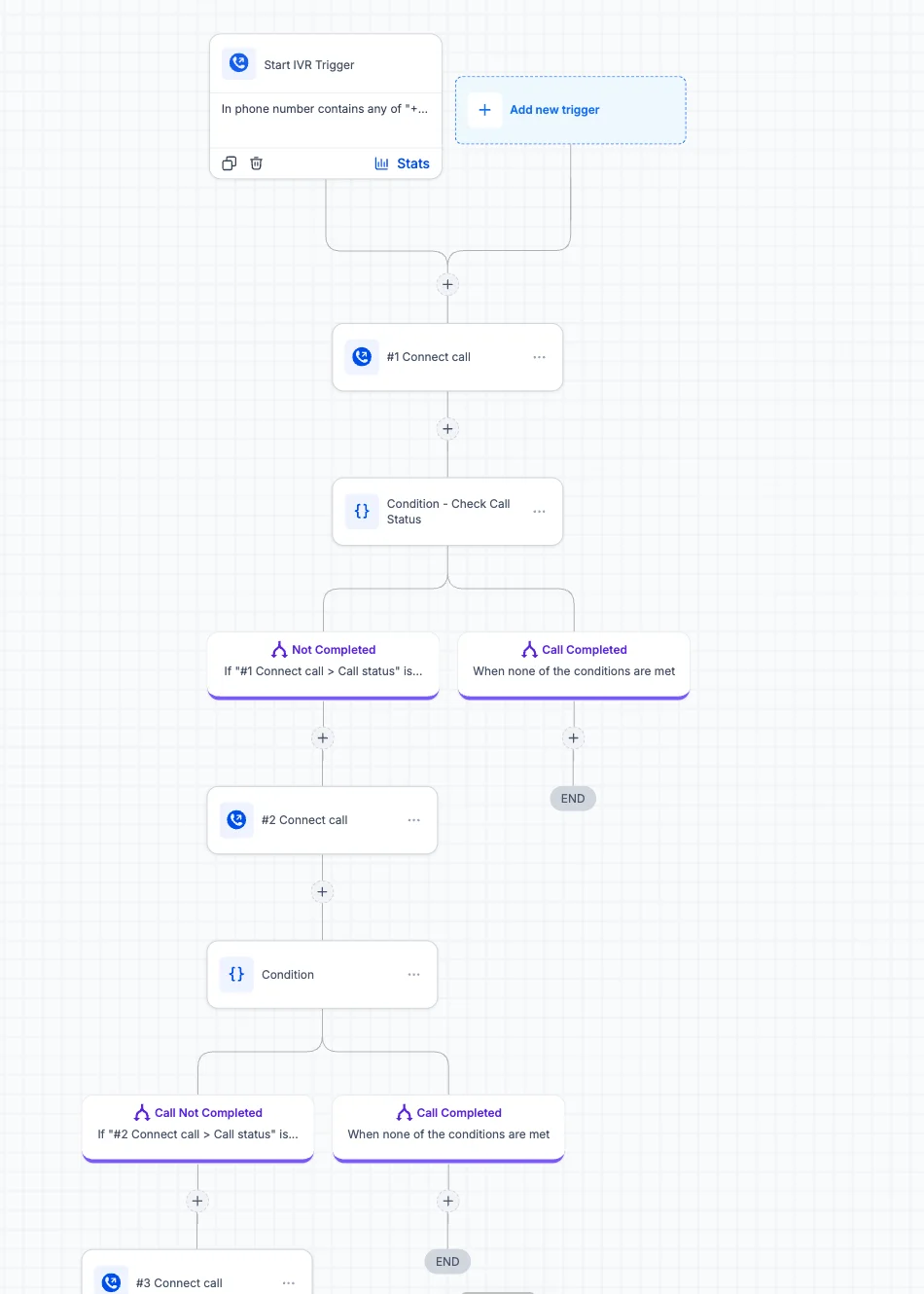Viewport: 924px width, 1294px height.
Task: Click the END marker beside #3 Connect call
Action: (x=447, y=1262)
